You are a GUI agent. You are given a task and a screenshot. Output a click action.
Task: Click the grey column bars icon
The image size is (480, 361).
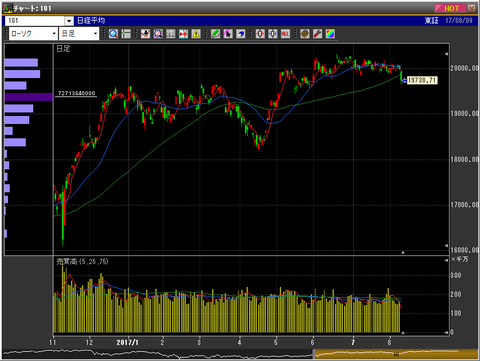(171, 34)
